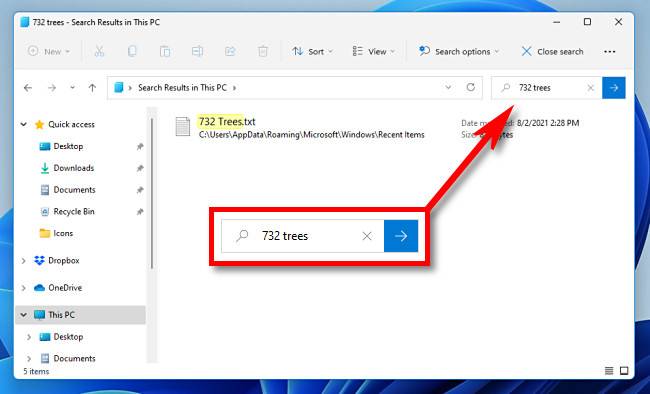Clear the search text with the small X
The height and width of the screenshot is (394, 650).
591,88
